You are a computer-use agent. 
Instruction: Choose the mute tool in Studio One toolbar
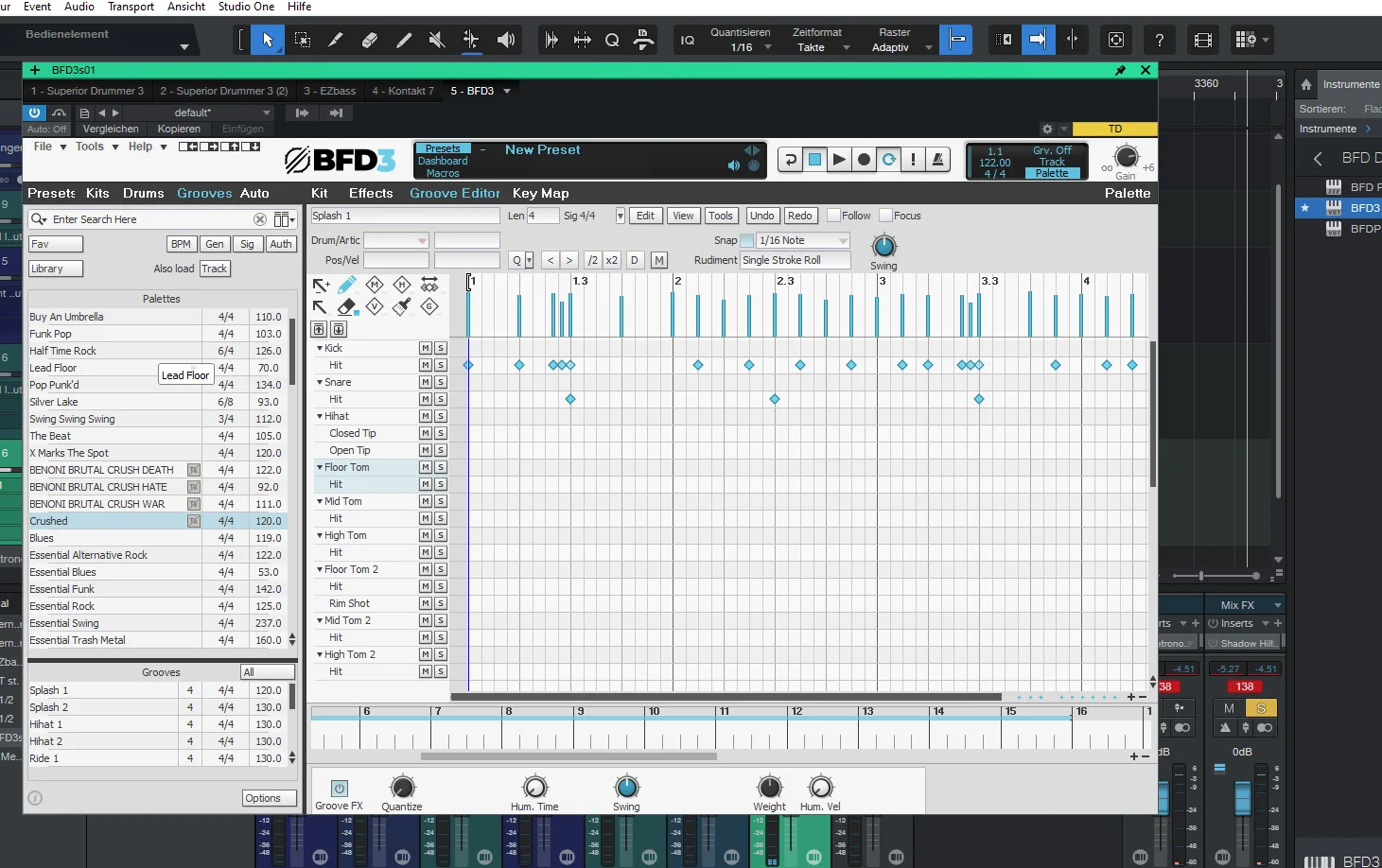click(436, 40)
